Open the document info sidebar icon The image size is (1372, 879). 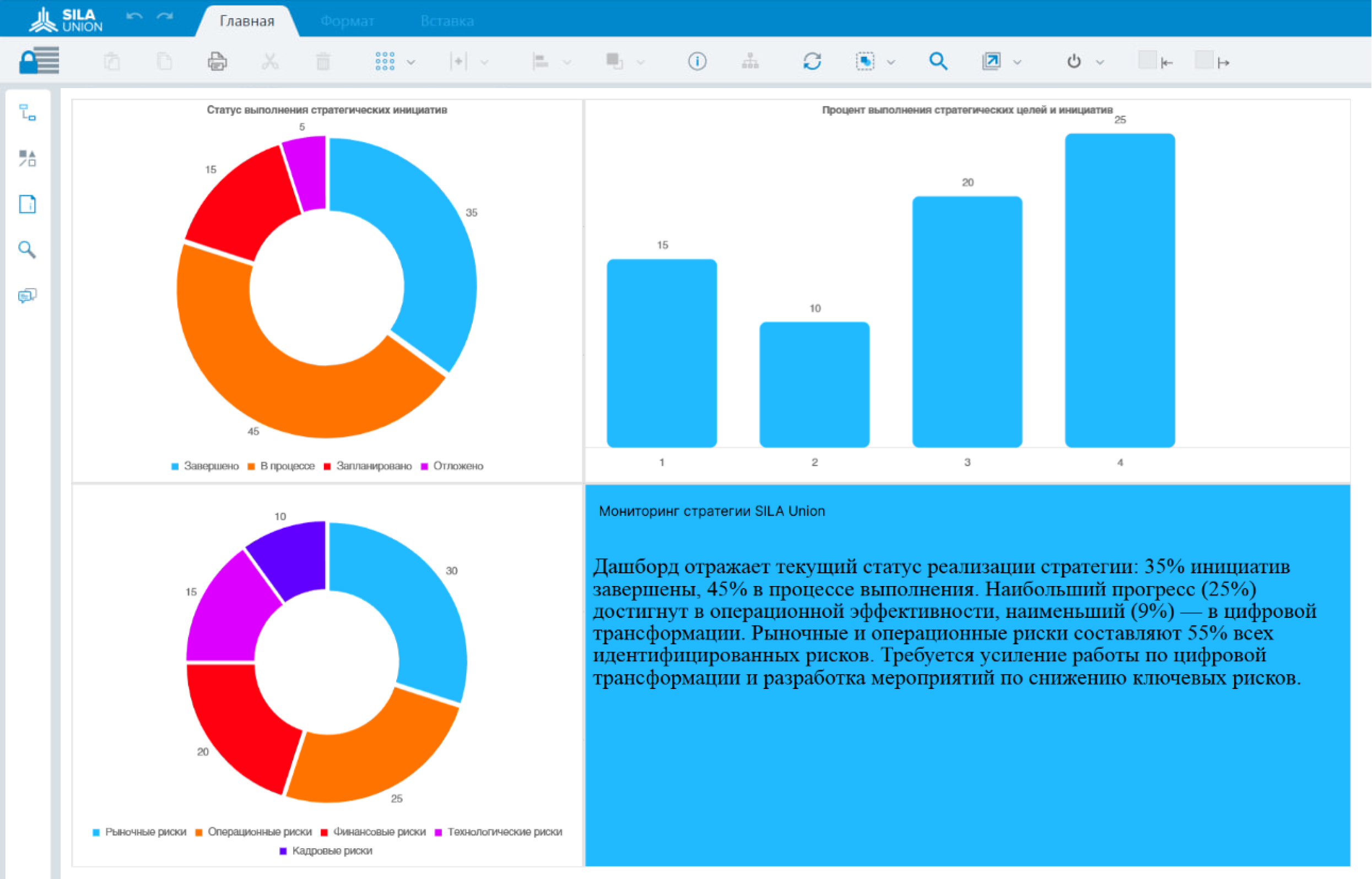pyautogui.click(x=27, y=204)
